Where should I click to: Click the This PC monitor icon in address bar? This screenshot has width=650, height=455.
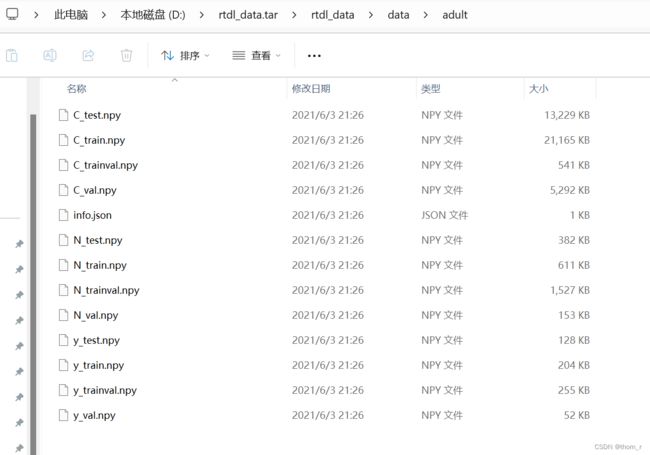[12, 15]
